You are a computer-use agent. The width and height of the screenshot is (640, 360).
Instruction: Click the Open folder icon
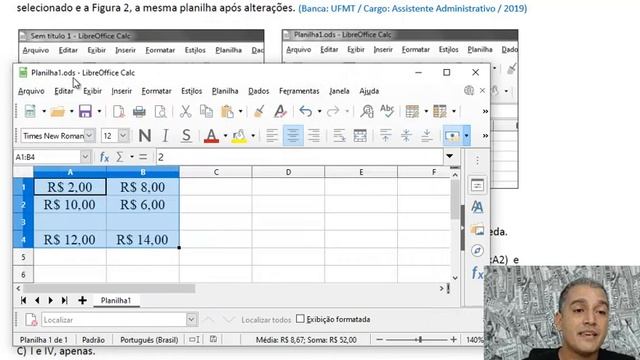[58, 111]
